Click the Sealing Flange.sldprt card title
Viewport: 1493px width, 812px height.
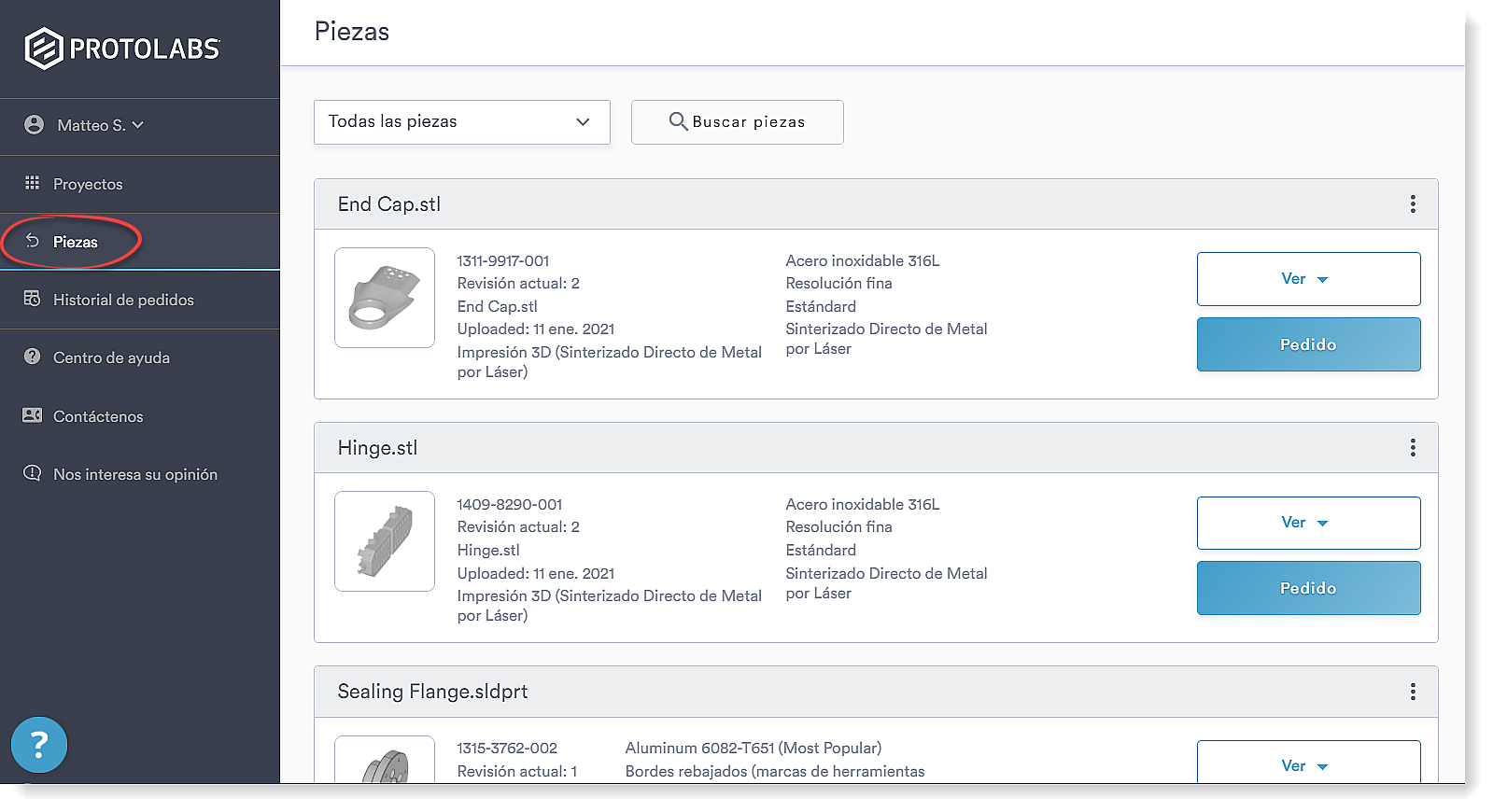pyautogui.click(x=432, y=692)
